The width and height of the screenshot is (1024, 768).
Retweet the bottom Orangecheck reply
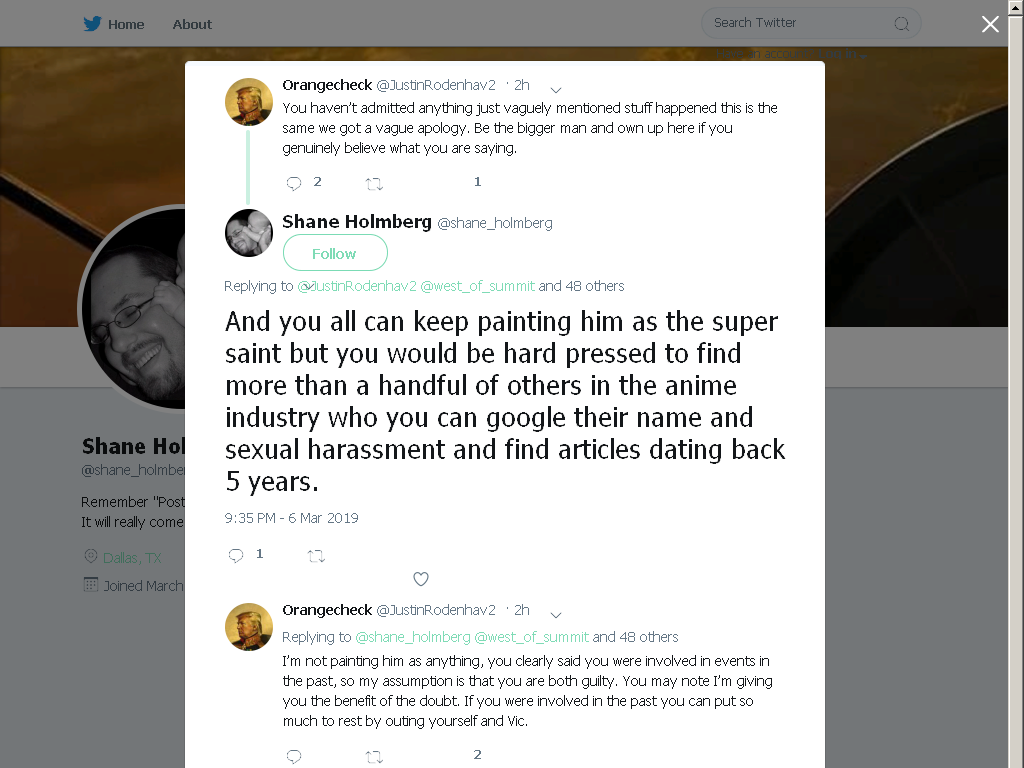pos(374,757)
